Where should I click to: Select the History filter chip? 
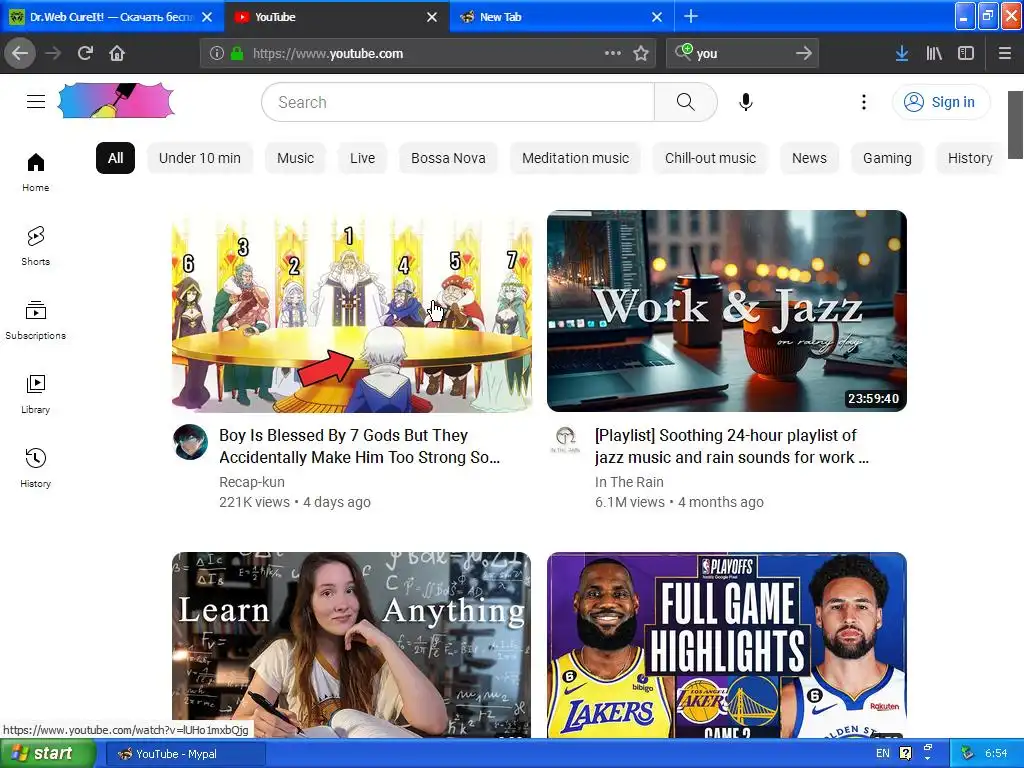(x=970, y=158)
